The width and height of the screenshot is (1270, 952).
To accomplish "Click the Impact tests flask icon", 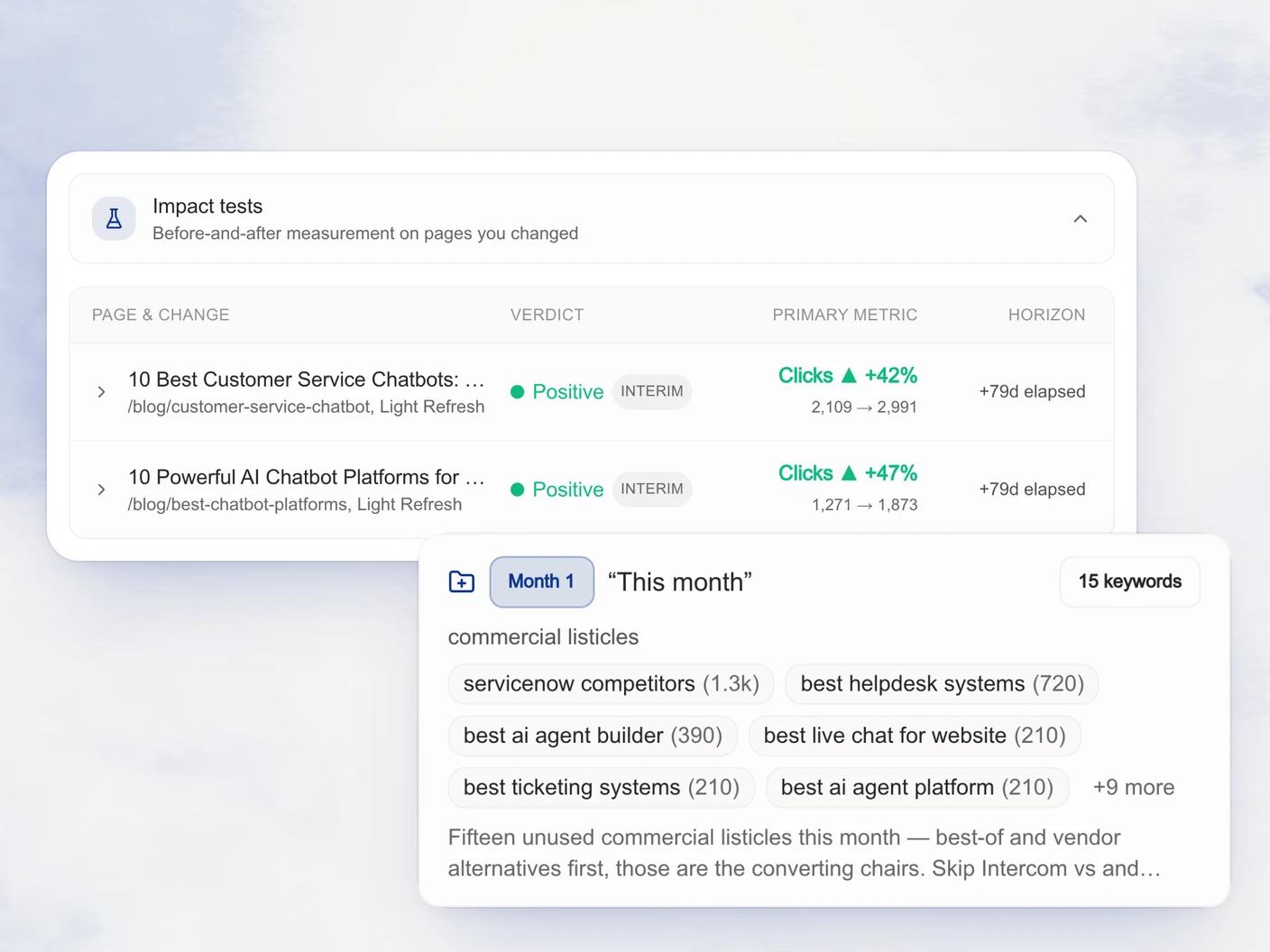I will 114,219.
